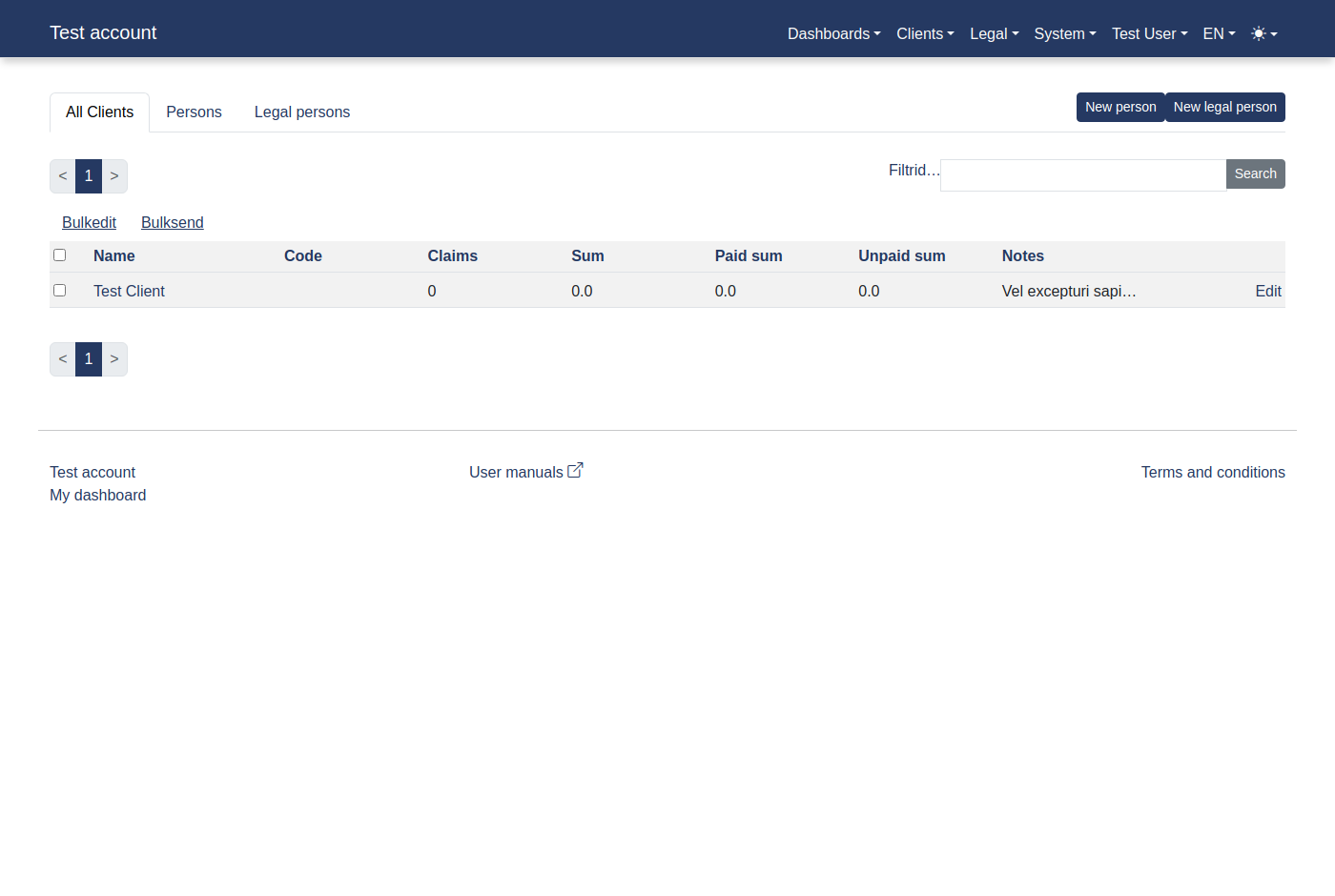Go to previous page in top pagination
This screenshot has height=896, width=1335.
(x=63, y=176)
